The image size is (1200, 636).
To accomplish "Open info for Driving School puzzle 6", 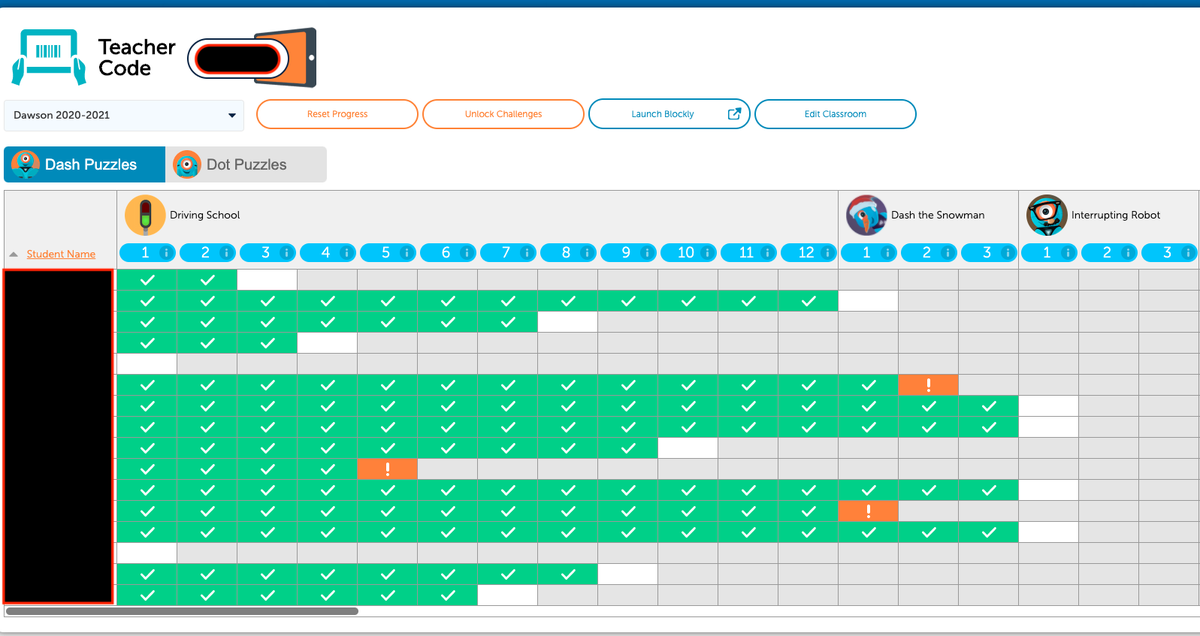I will (x=466, y=253).
